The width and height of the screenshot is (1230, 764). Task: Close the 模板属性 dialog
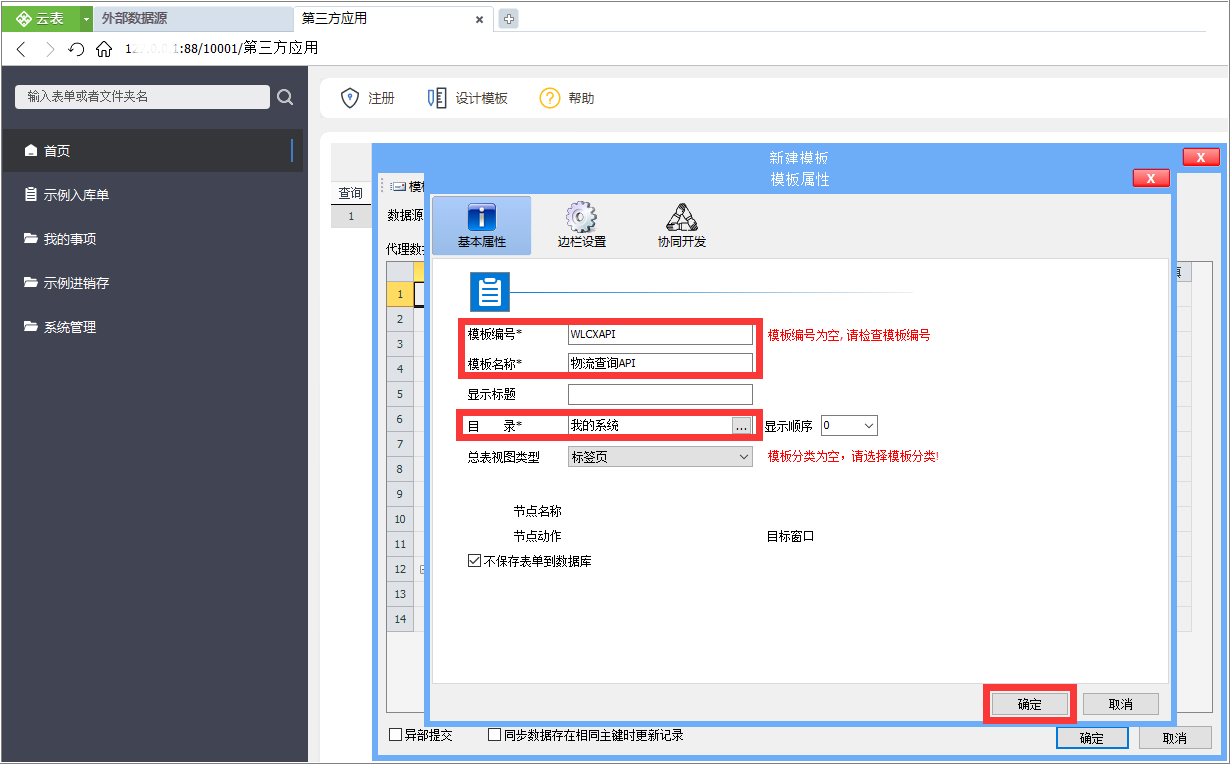point(1151,178)
